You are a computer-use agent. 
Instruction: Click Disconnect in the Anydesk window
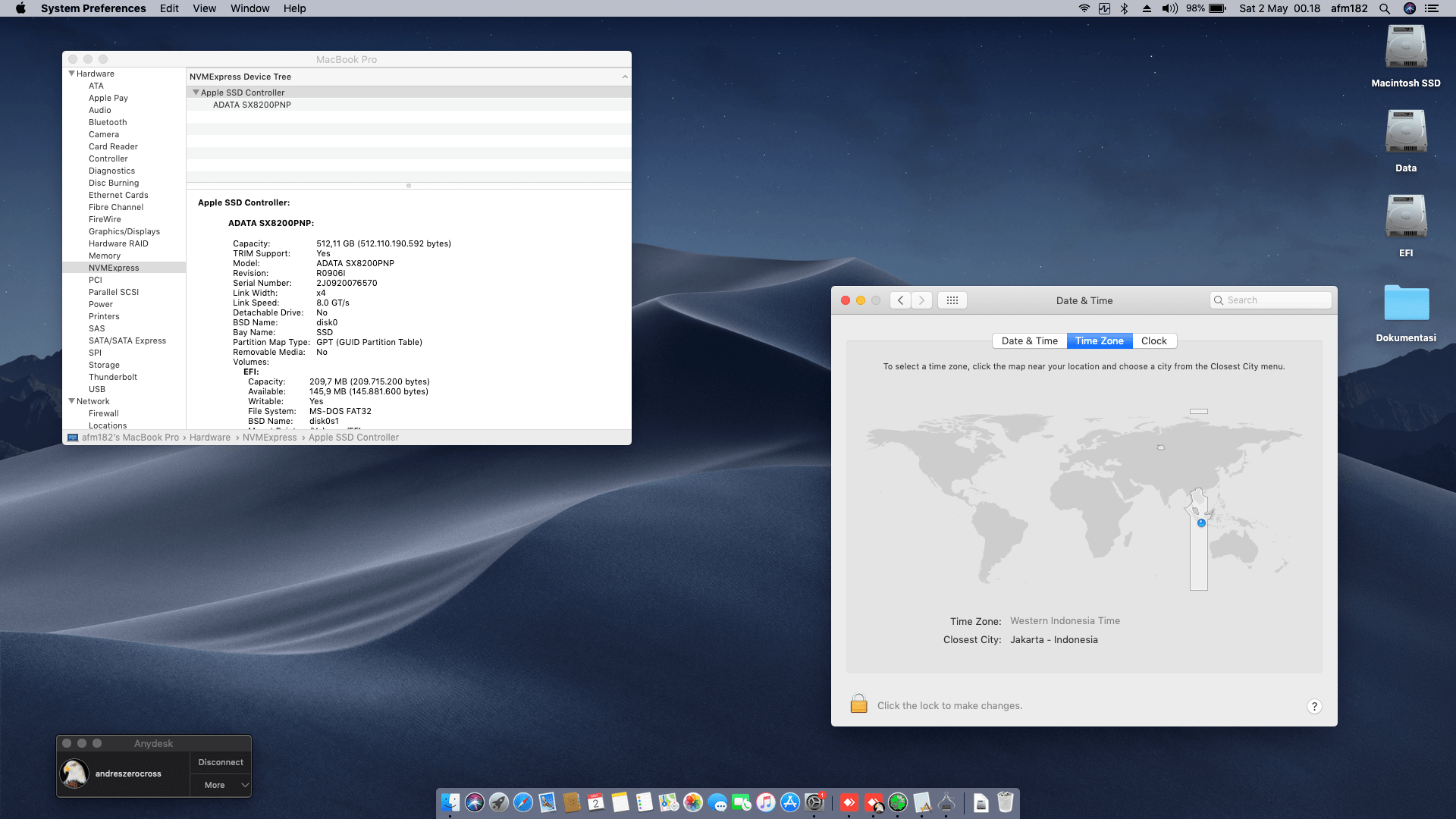(x=221, y=762)
